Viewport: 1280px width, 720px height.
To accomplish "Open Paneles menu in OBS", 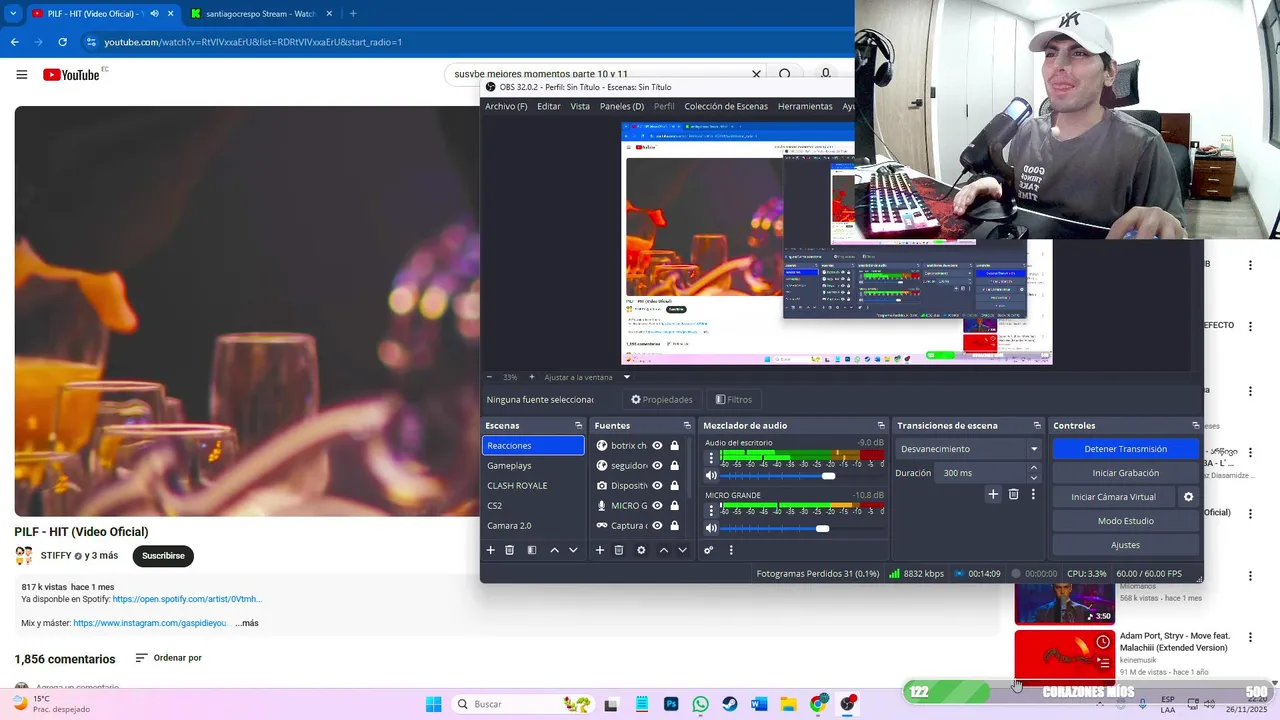I will click(x=622, y=106).
